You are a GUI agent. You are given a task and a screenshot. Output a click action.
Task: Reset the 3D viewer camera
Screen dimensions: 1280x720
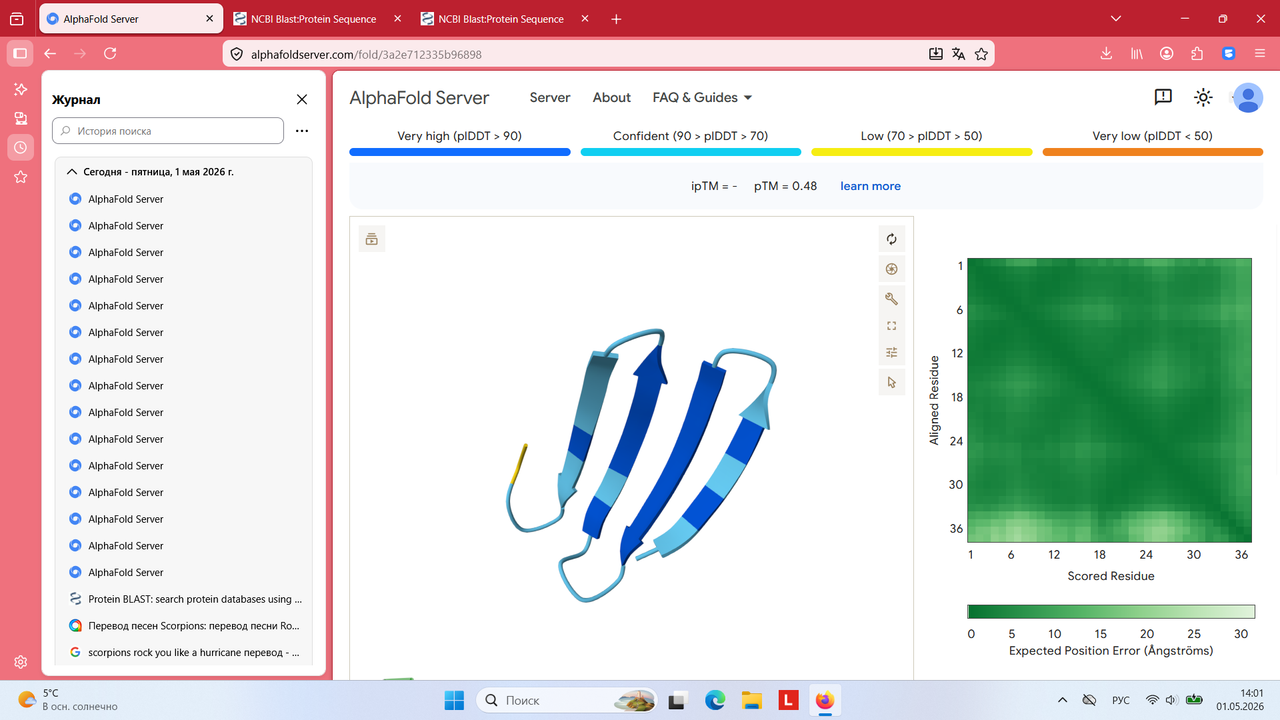click(891, 239)
